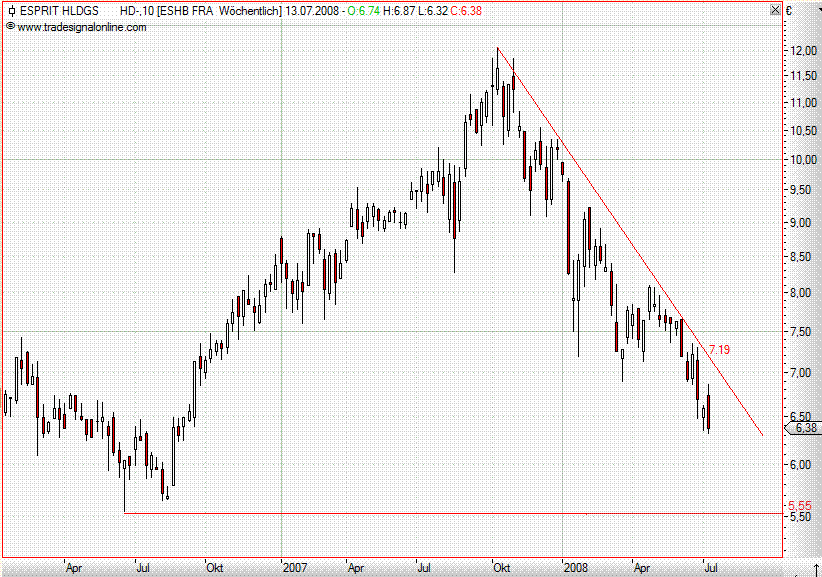This screenshot has height=577, width=822.
Task: Close the ESPRIT HLDGS chart panel
Action: coord(775,10)
